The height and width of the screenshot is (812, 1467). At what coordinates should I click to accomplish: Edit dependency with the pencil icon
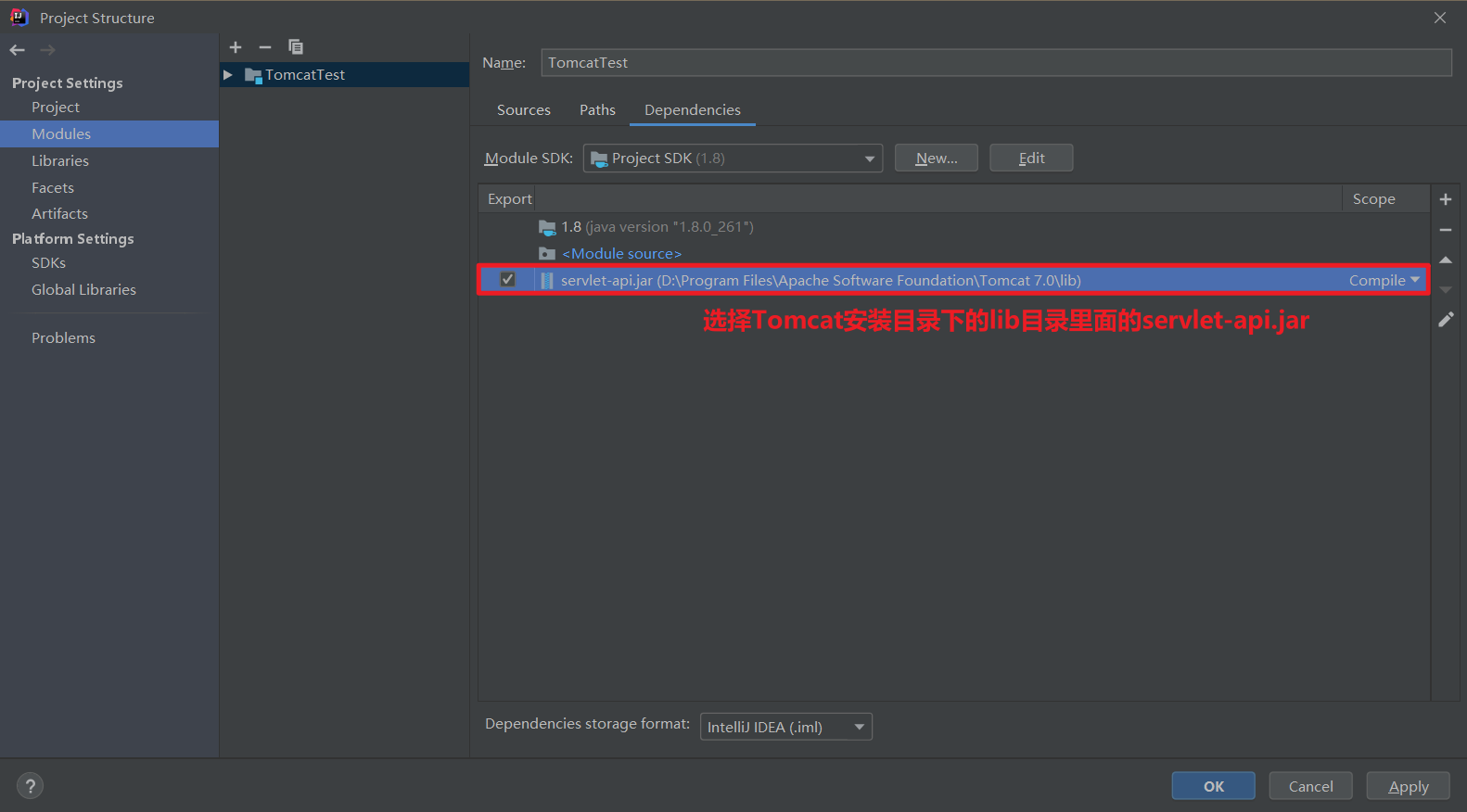tap(1446, 320)
